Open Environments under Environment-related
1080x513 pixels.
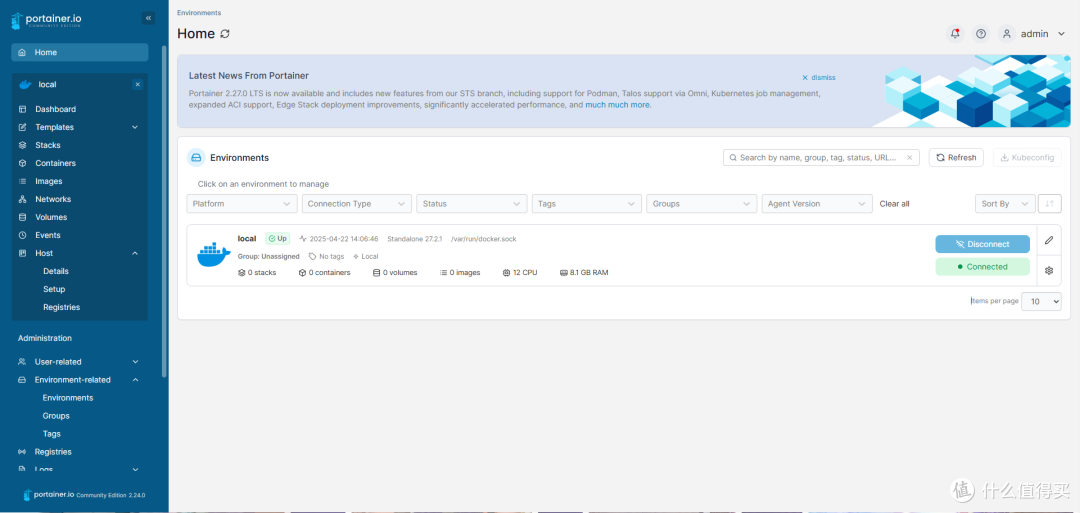(x=68, y=398)
